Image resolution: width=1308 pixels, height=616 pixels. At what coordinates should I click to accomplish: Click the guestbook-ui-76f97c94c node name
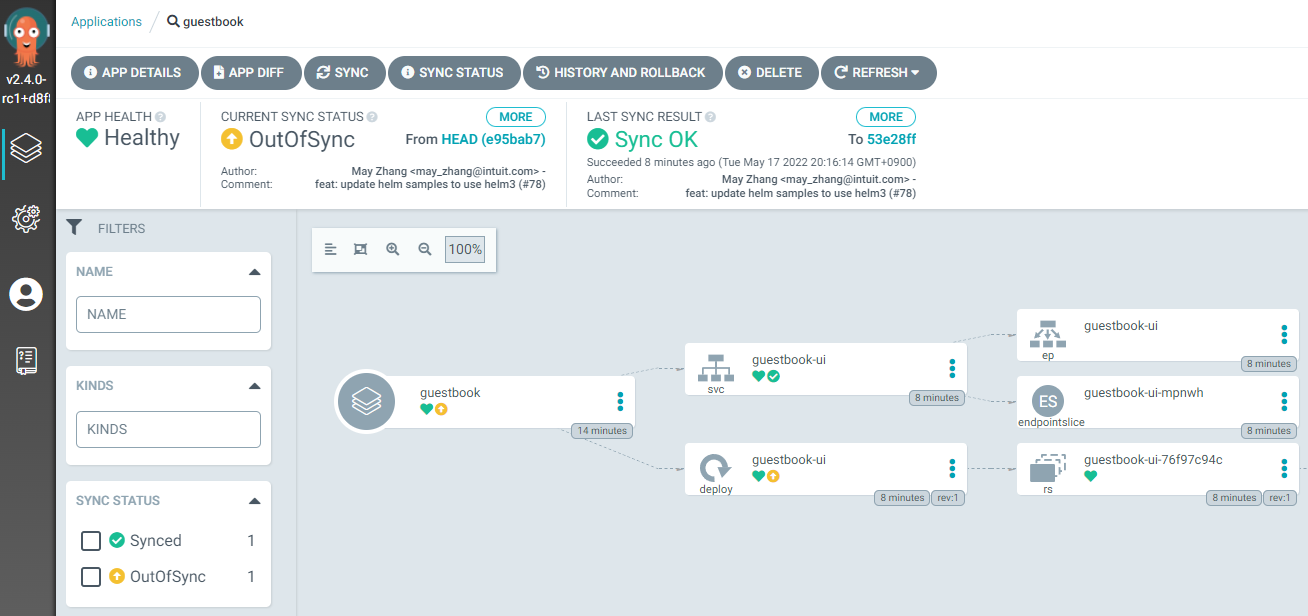click(x=1153, y=460)
